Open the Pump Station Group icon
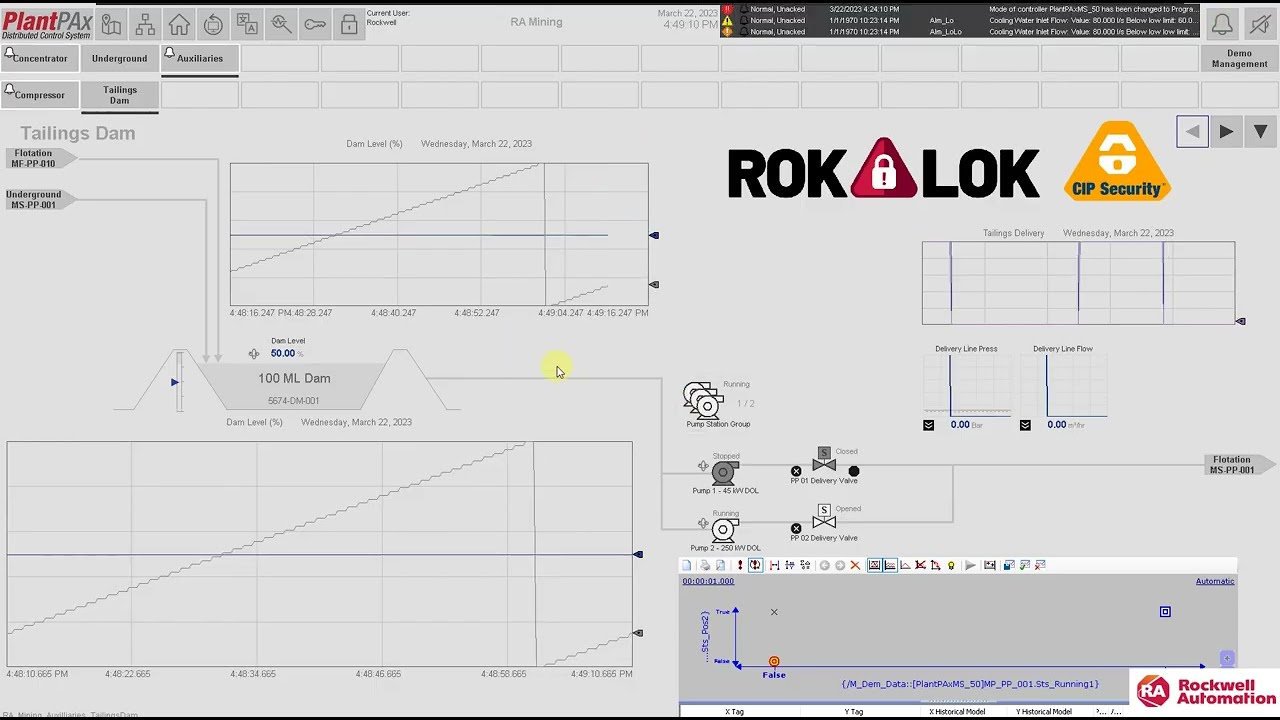 point(704,400)
